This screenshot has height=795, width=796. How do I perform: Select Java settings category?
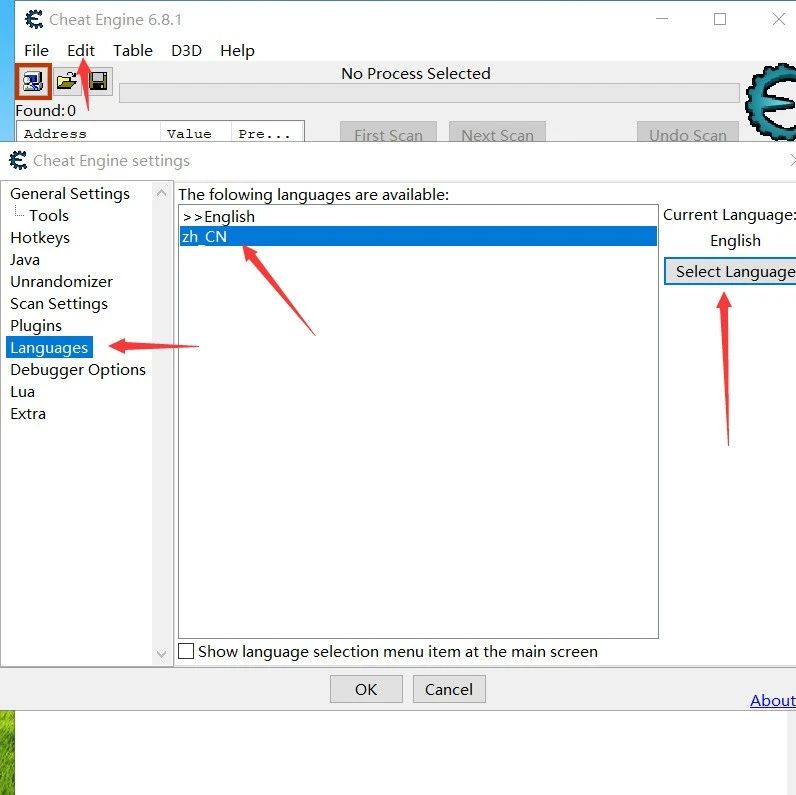click(x=24, y=259)
